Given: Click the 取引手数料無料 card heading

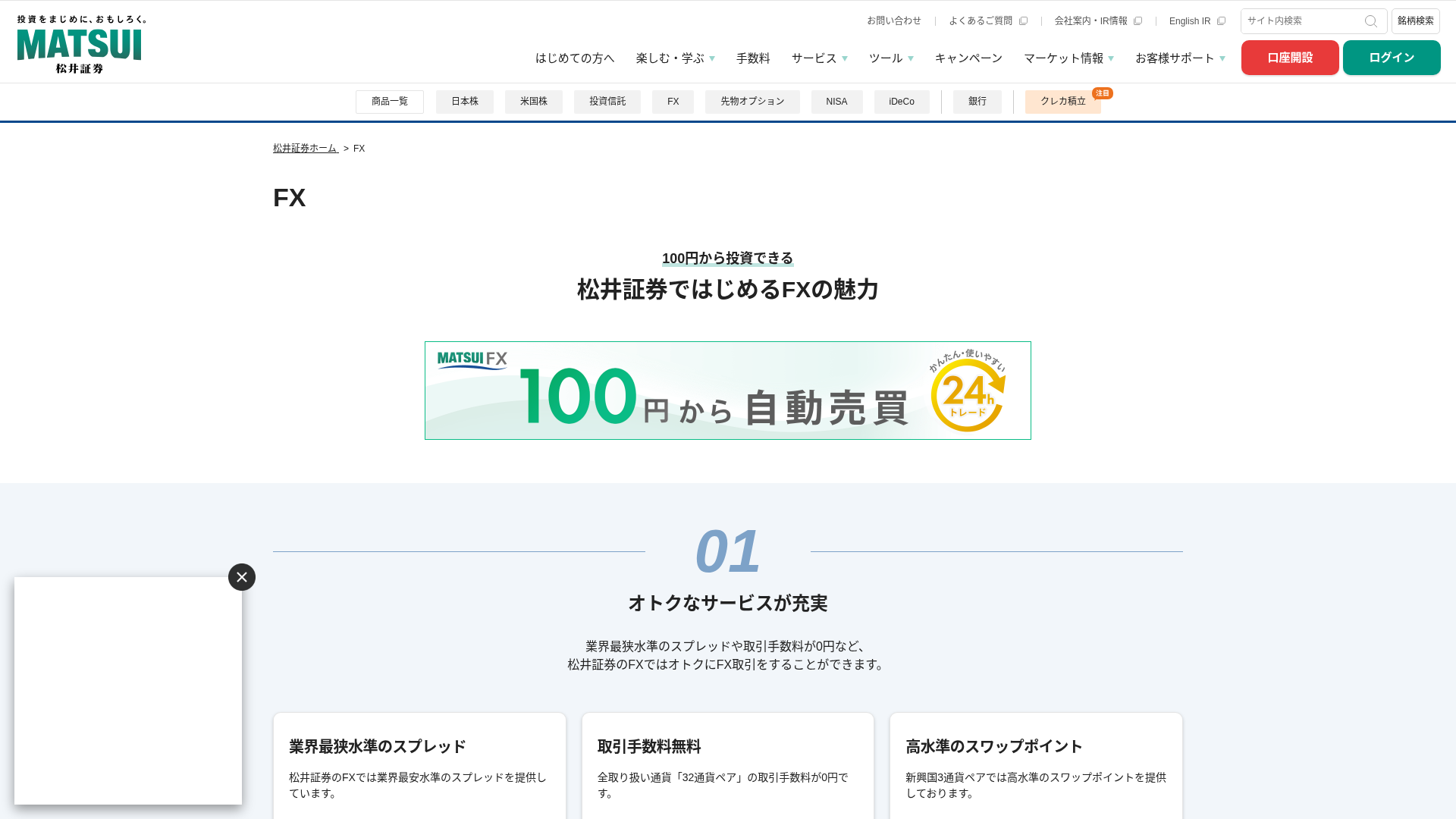Looking at the screenshot, I should [649, 747].
